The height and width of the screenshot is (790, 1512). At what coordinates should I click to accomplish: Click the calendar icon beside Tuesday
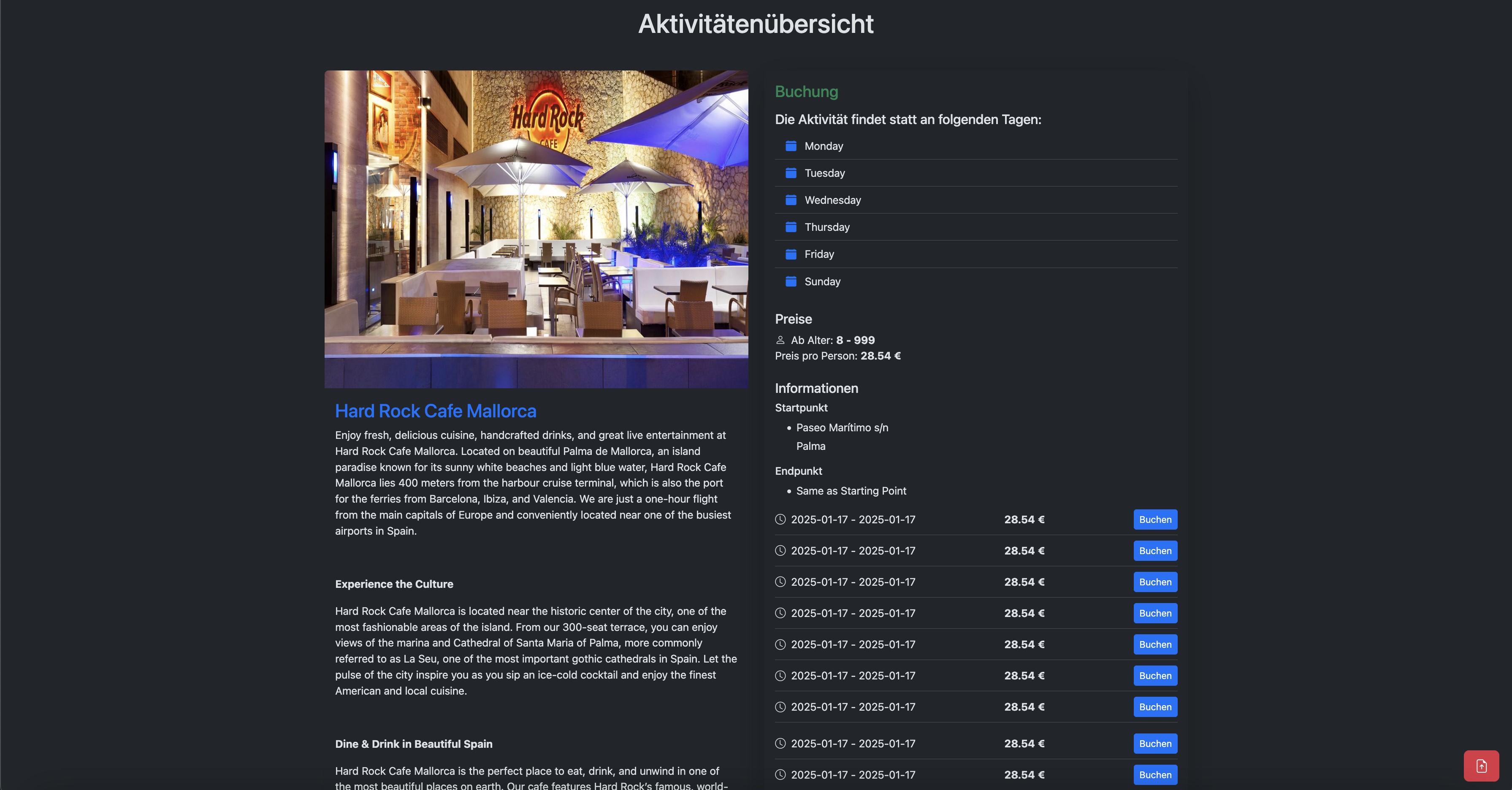[791, 173]
